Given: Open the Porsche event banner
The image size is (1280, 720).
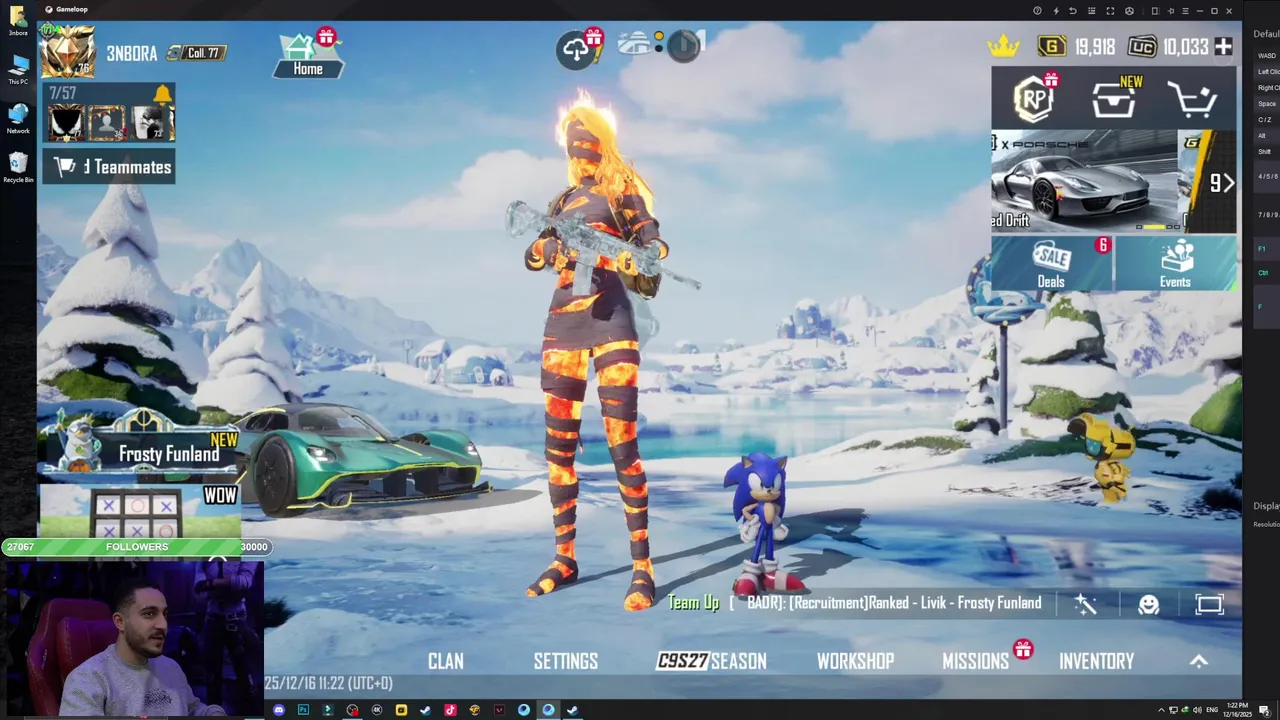Looking at the screenshot, I should pos(1086,182).
